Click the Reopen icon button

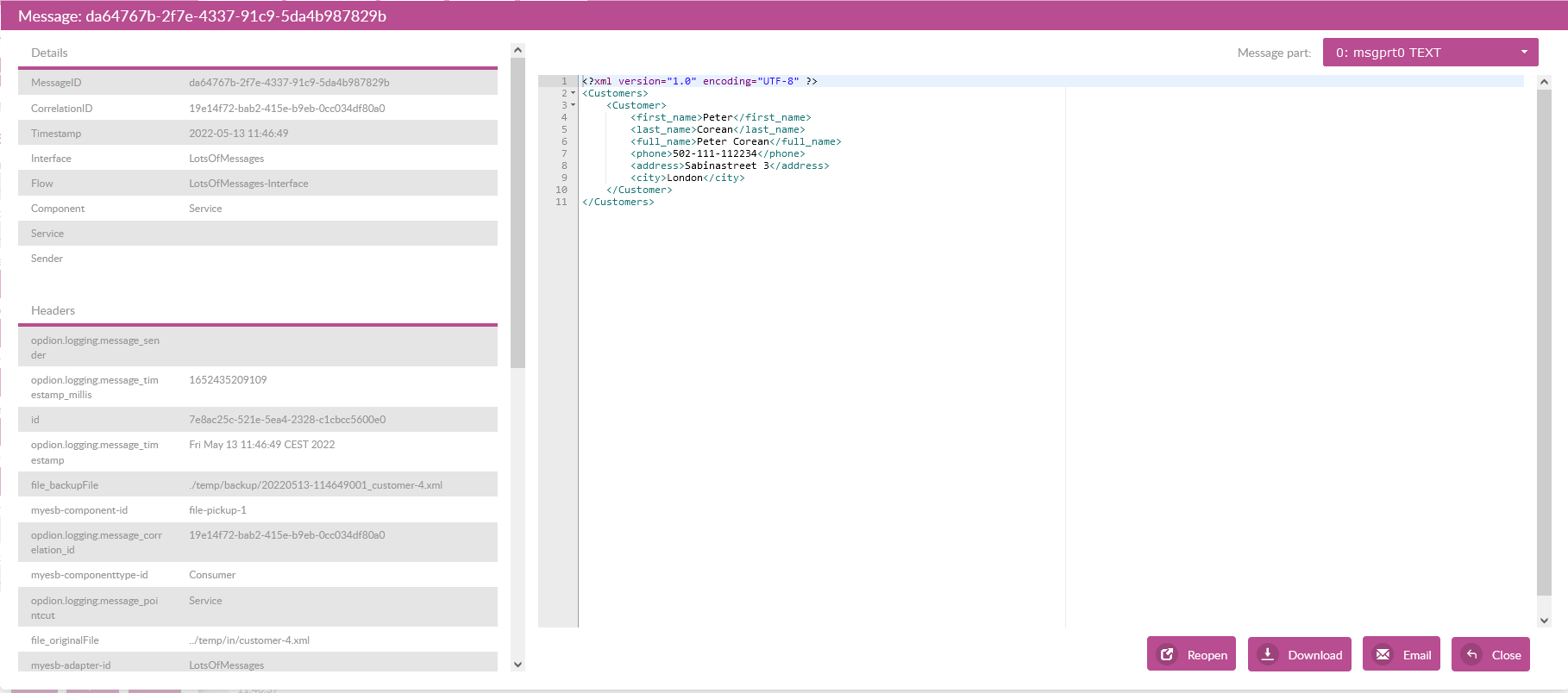(1167, 654)
